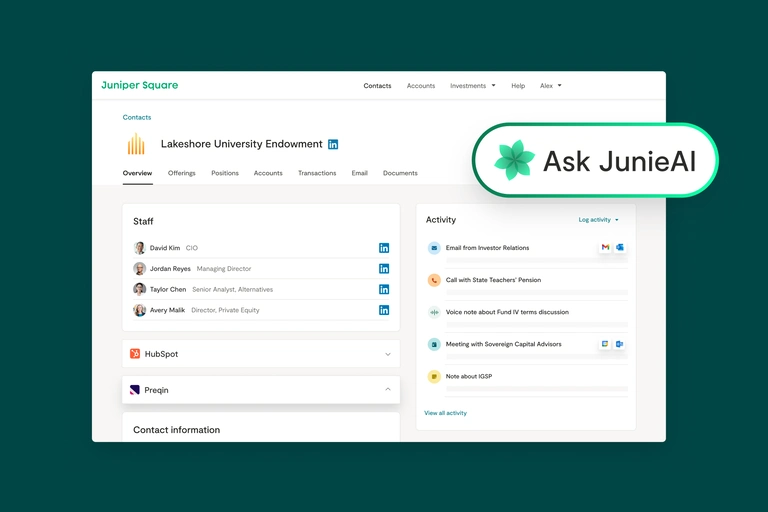Click the Lakeshore University Endowment title
The height and width of the screenshot is (512, 768).
(241, 144)
